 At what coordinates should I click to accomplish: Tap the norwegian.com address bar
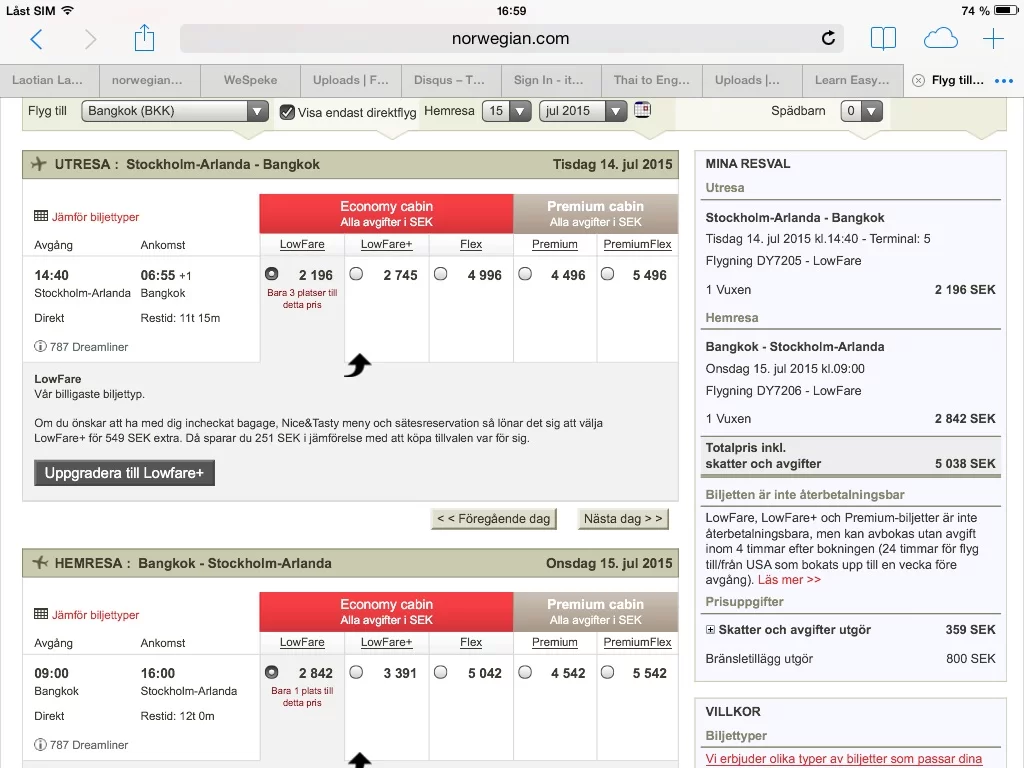click(x=510, y=39)
